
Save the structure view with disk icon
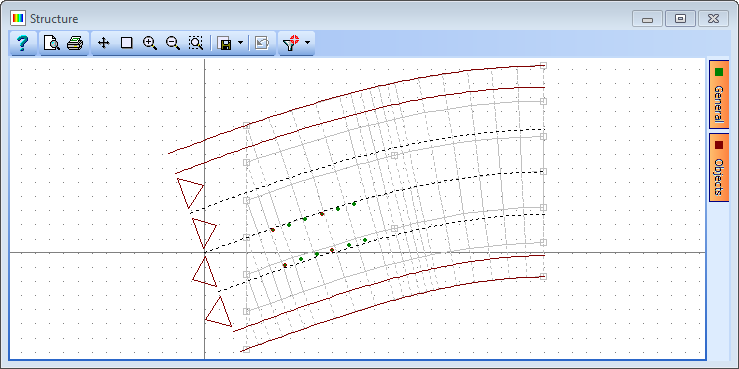tap(224, 43)
